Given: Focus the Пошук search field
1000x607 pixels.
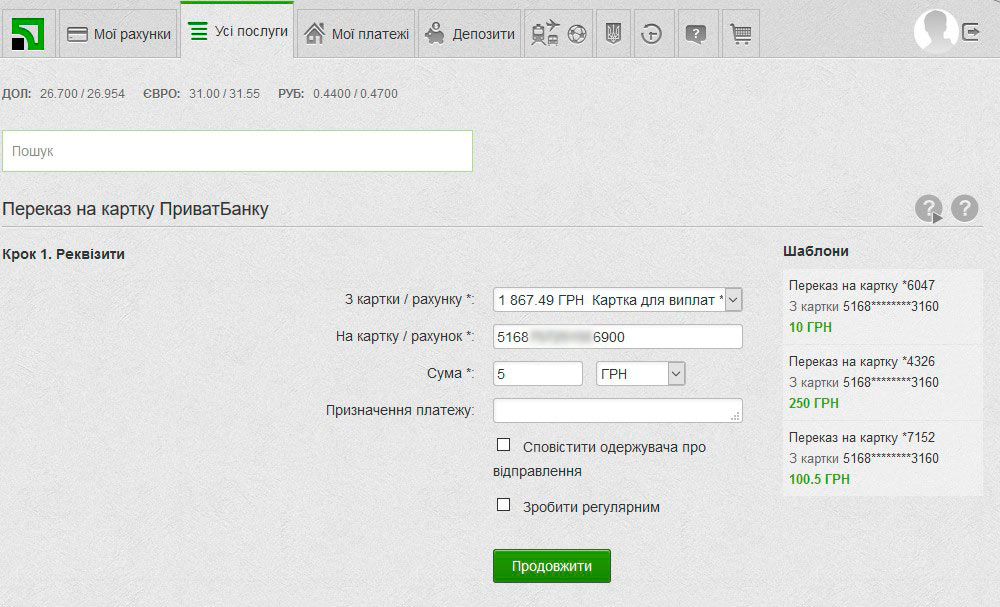Looking at the screenshot, I should pyautogui.click(x=237, y=151).
